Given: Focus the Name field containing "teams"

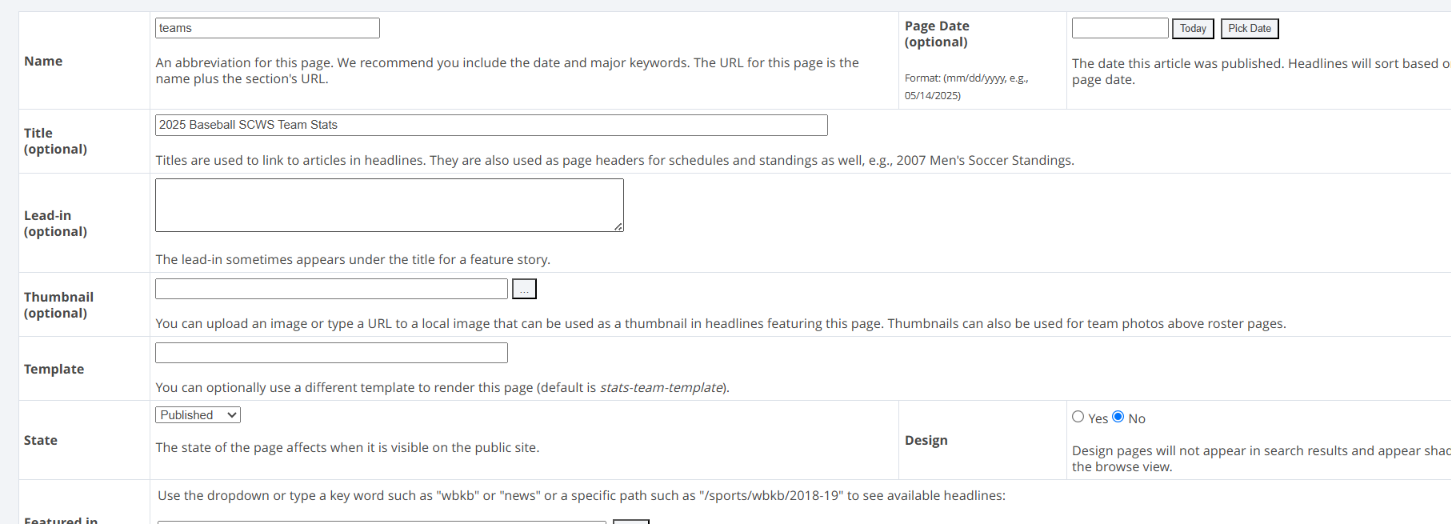Looking at the screenshot, I should 267,28.
